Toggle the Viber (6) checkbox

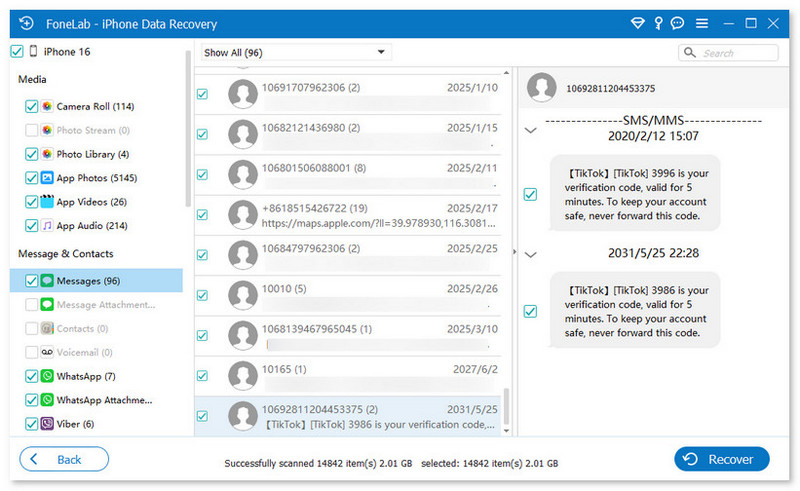[31, 424]
